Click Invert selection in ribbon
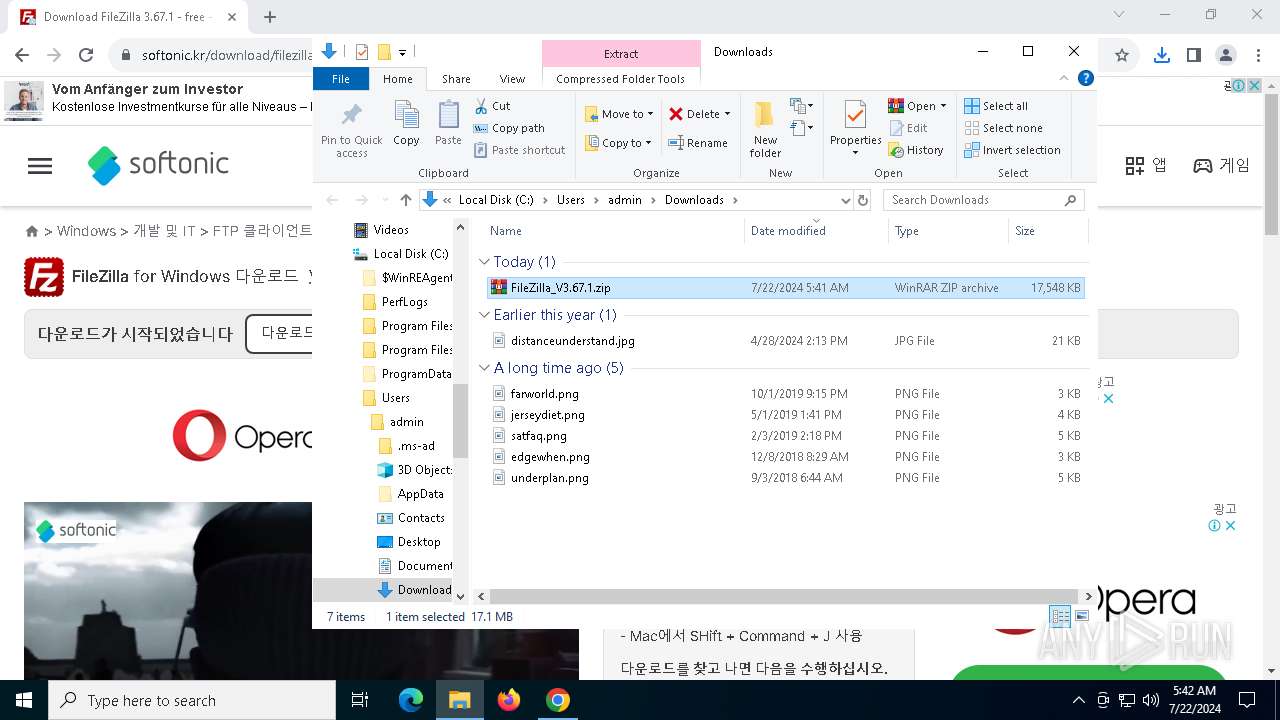 point(1012,150)
